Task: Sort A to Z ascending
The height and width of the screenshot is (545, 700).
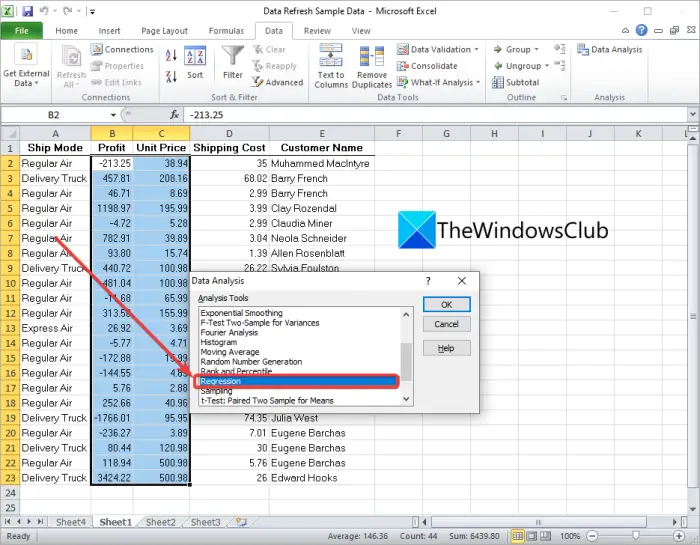Action: [x=171, y=55]
